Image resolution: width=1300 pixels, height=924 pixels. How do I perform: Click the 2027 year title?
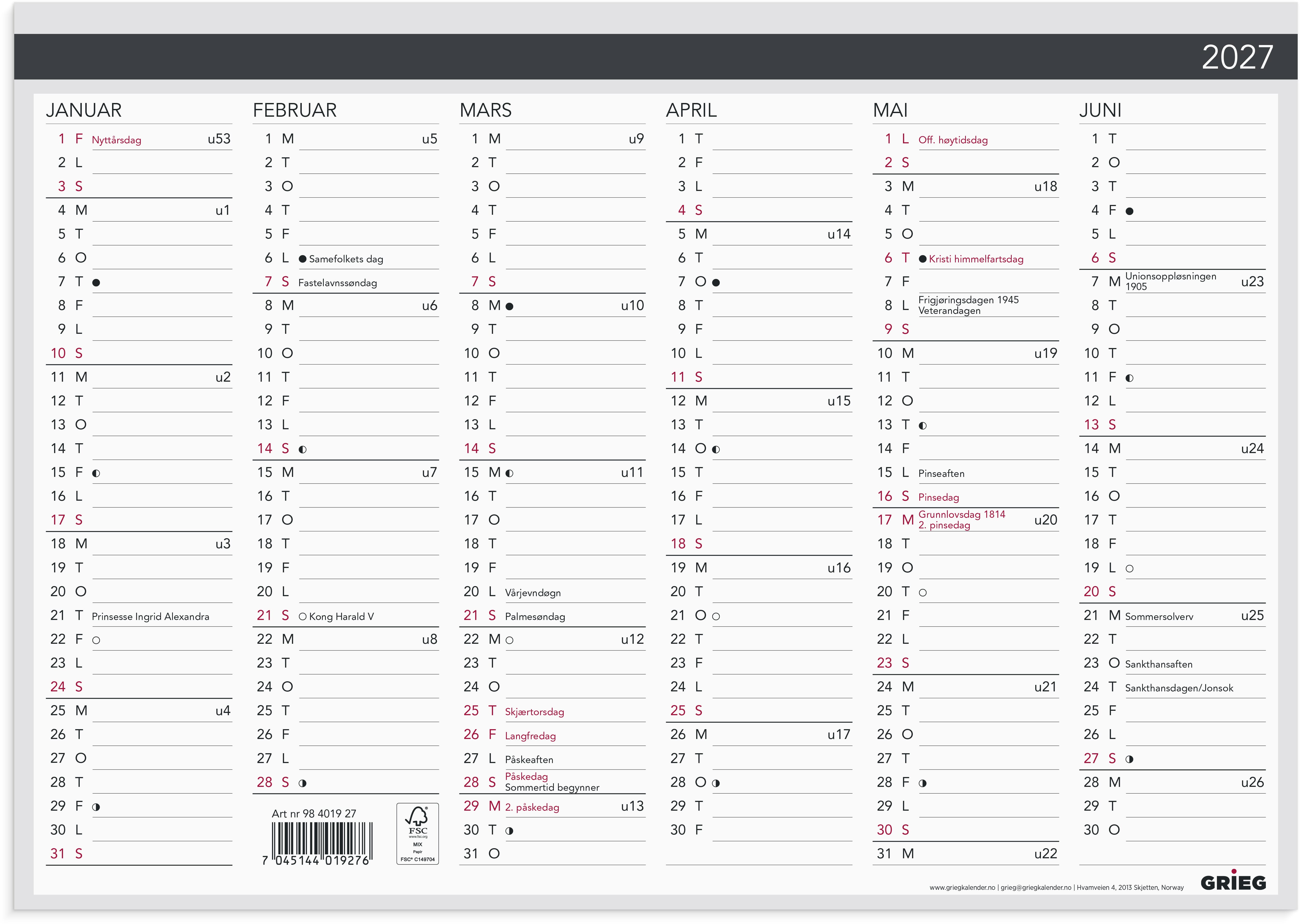(1237, 57)
